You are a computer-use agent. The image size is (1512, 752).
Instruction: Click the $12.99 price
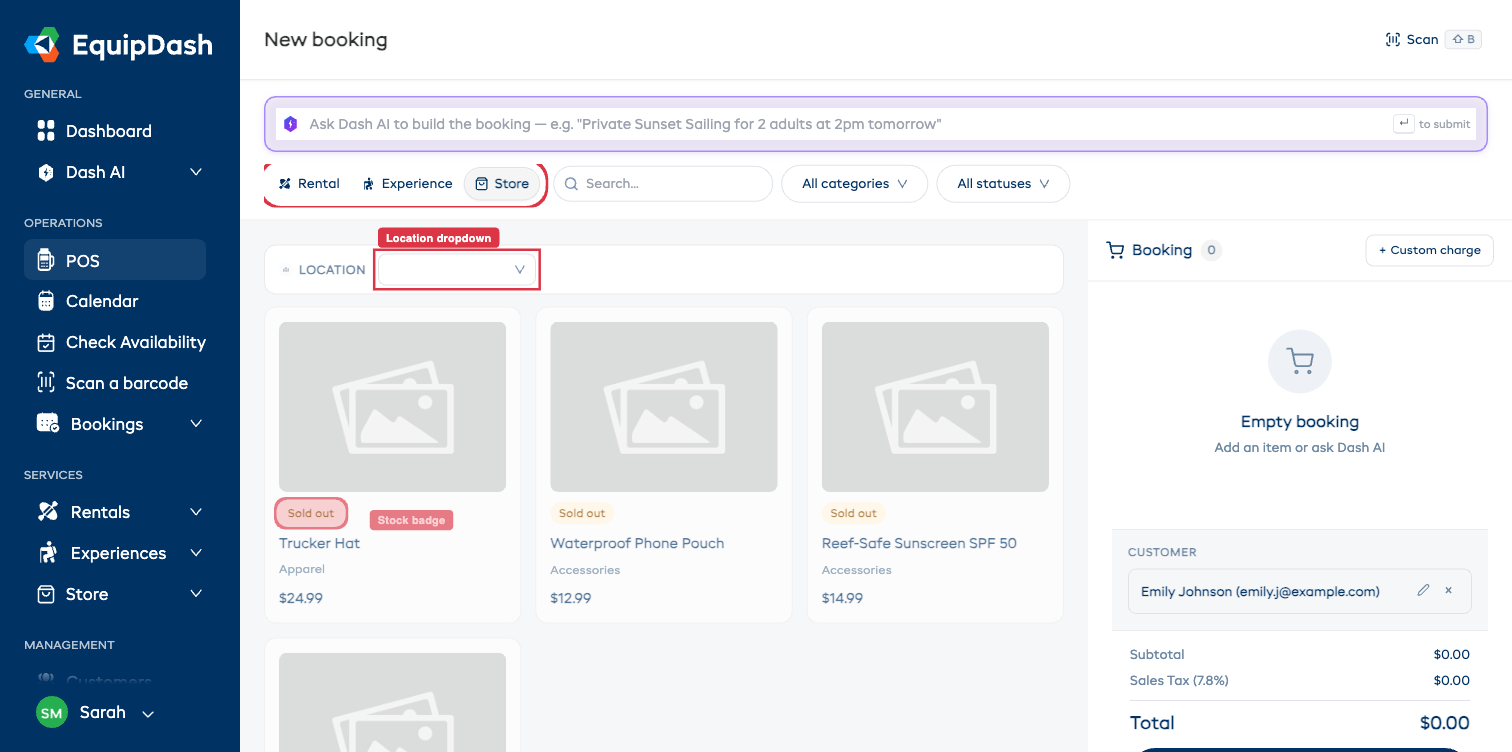571,598
